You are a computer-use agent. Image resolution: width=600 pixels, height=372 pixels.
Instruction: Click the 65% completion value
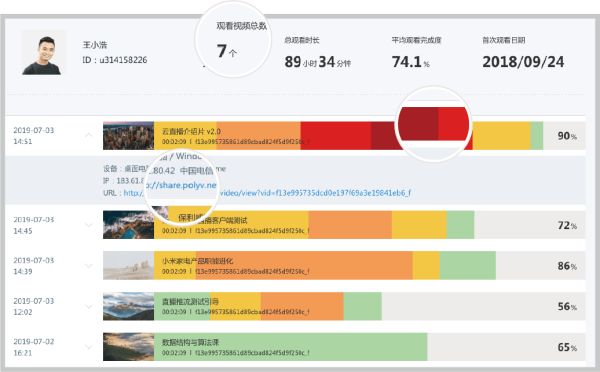567,347
